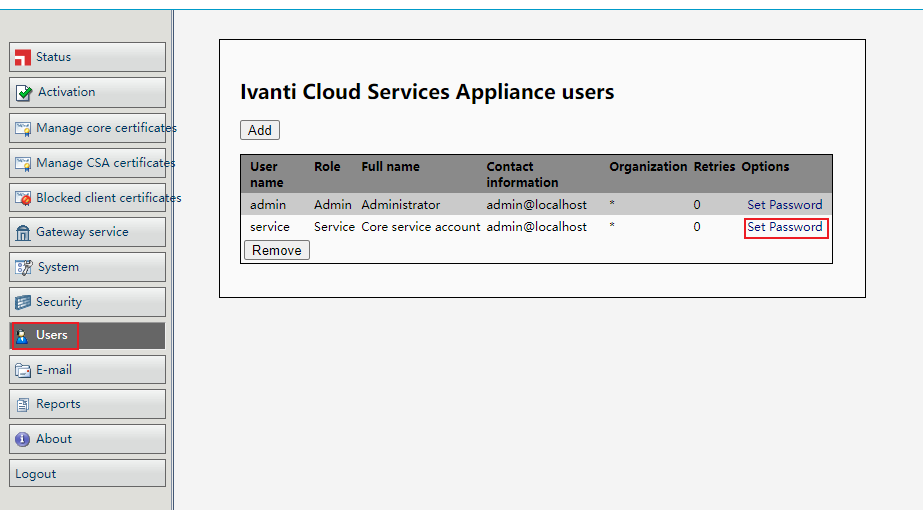Open the About page
Screen dimensions: 923x510
click(x=87, y=439)
